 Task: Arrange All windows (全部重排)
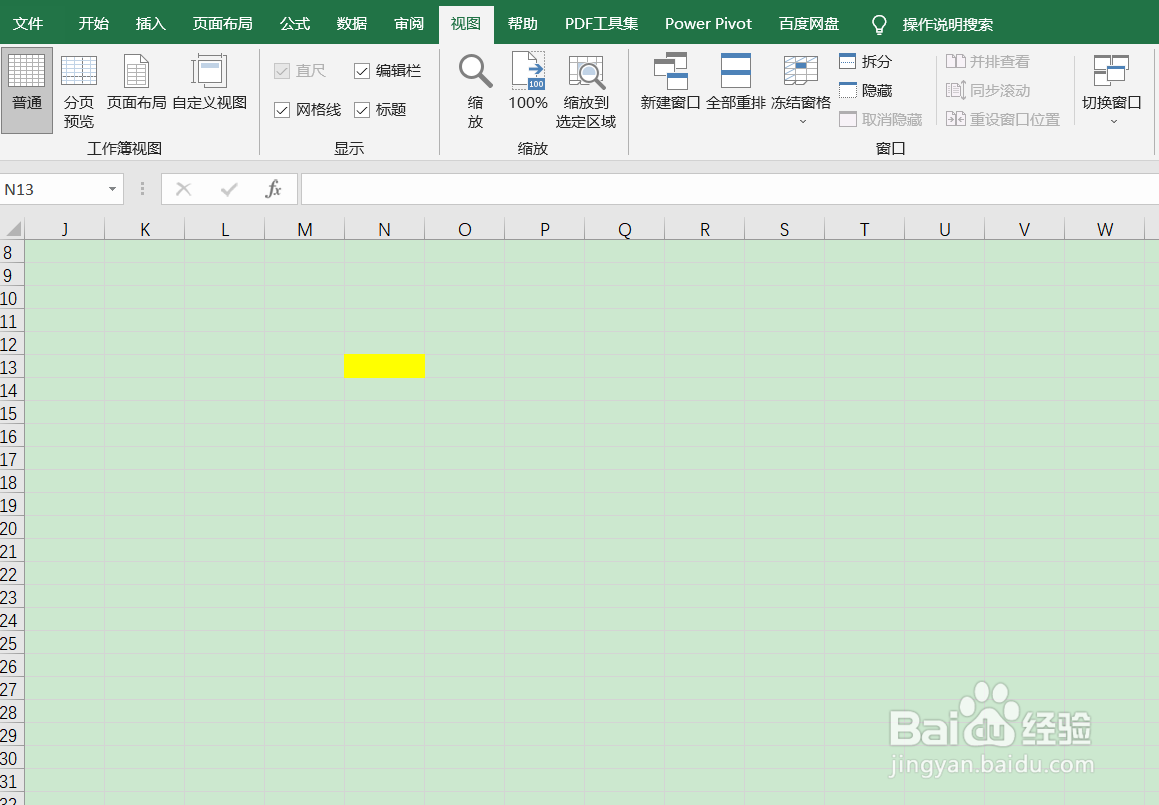(735, 81)
